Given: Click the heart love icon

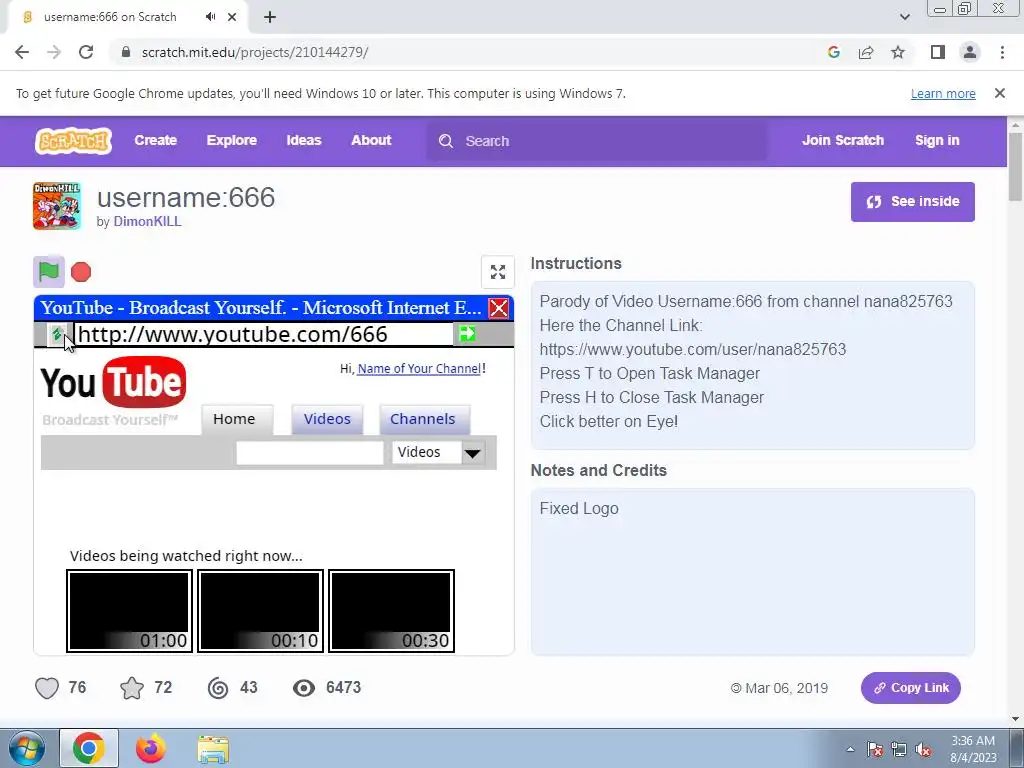Looking at the screenshot, I should (47, 688).
